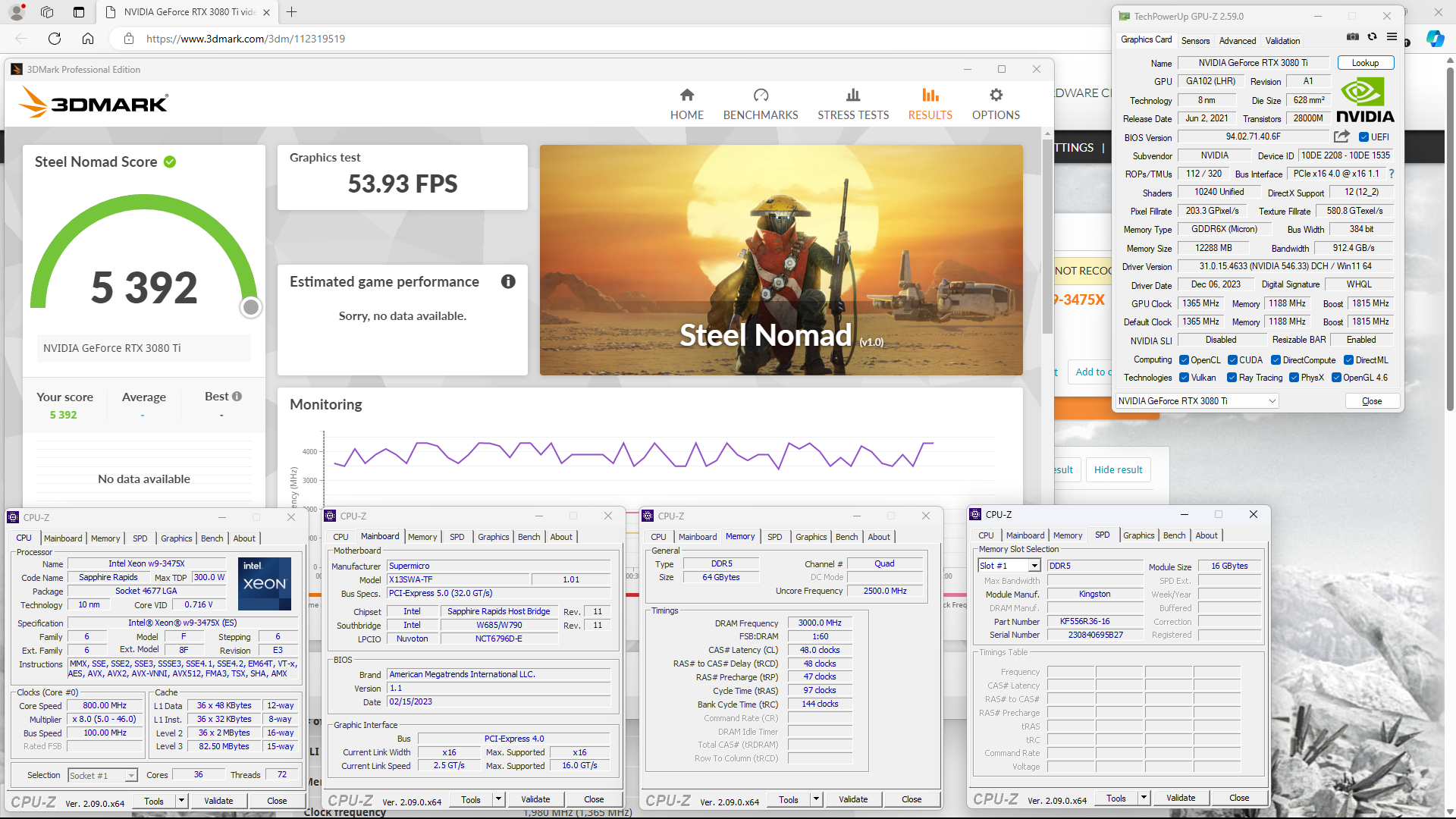Click Tools button in CPU-Z Memory window
The width and height of the screenshot is (1456, 819).
[x=789, y=799]
